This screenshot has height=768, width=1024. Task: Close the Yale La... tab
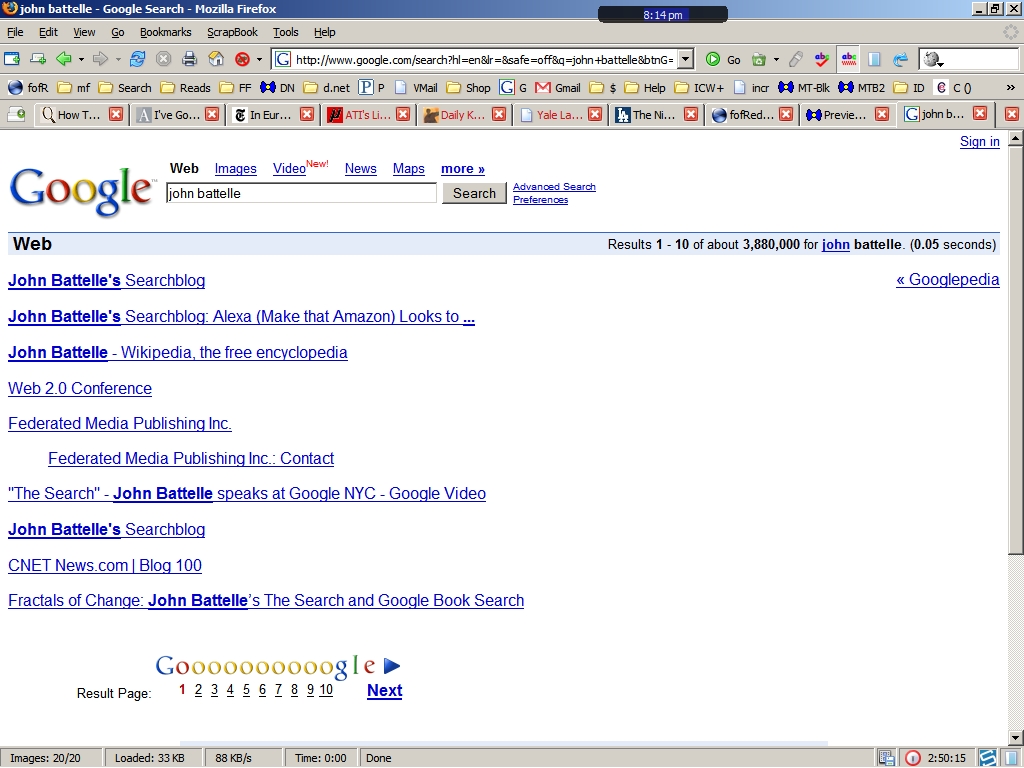point(594,114)
